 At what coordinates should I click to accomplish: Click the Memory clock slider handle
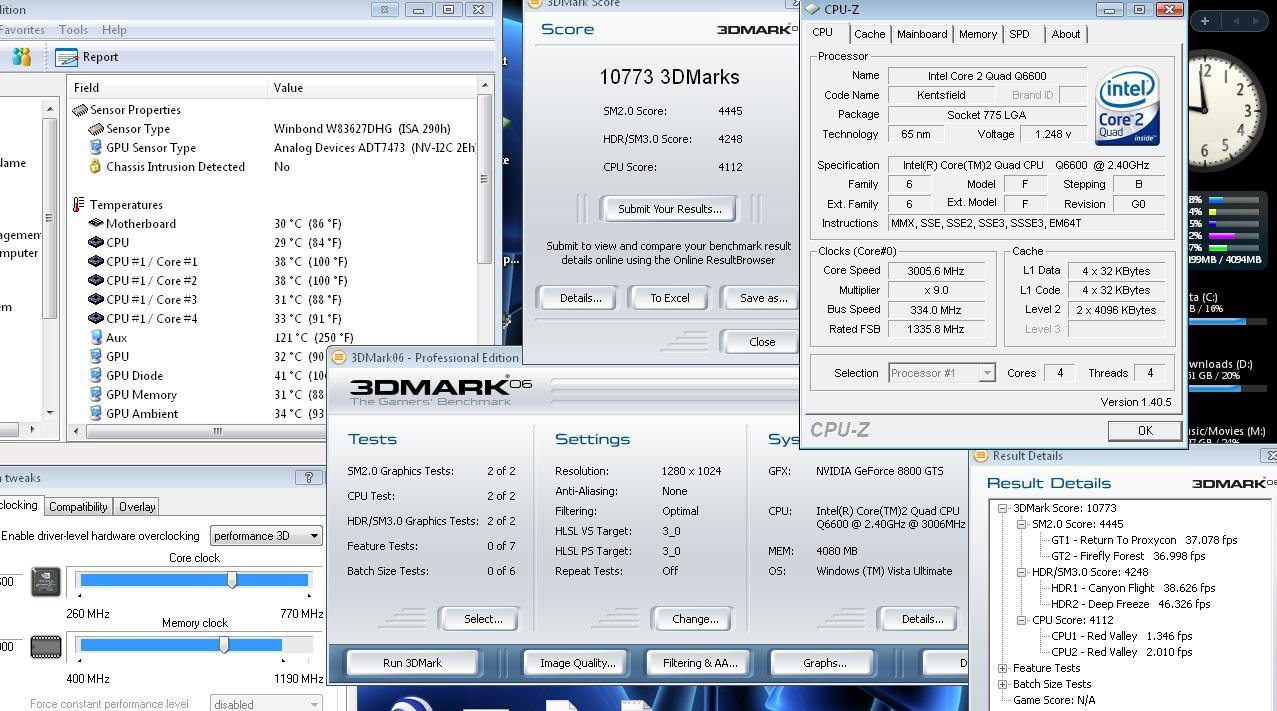[x=224, y=645]
